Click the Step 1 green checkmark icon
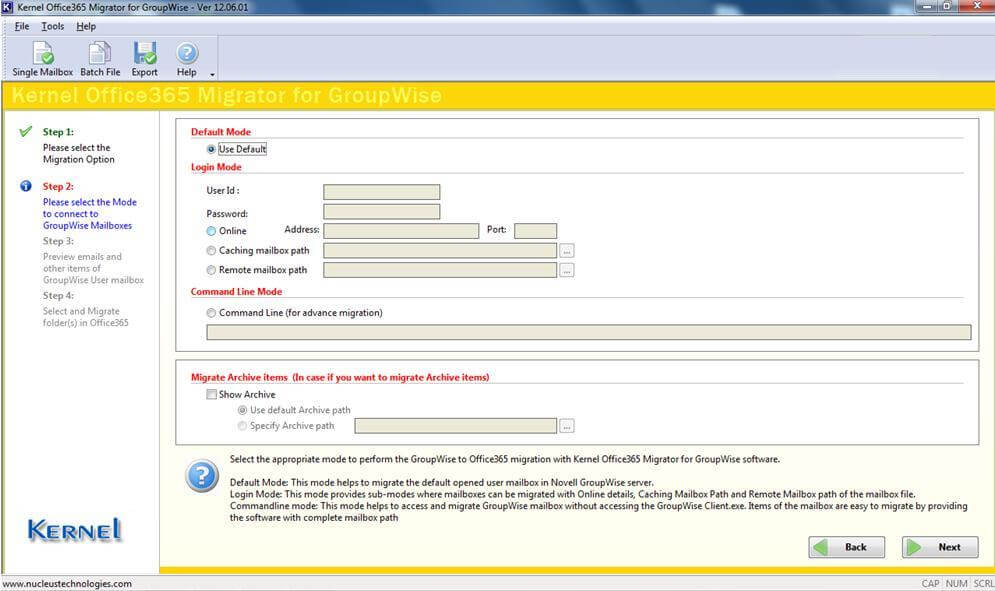Screen dimensions: 995x591 (x=25, y=131)
